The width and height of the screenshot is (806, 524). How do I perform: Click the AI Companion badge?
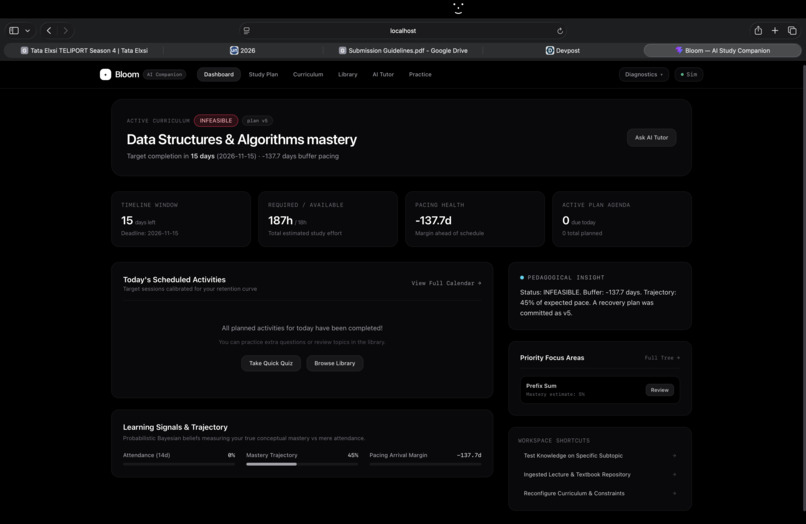pyautogui.click(x=164, y=75)
